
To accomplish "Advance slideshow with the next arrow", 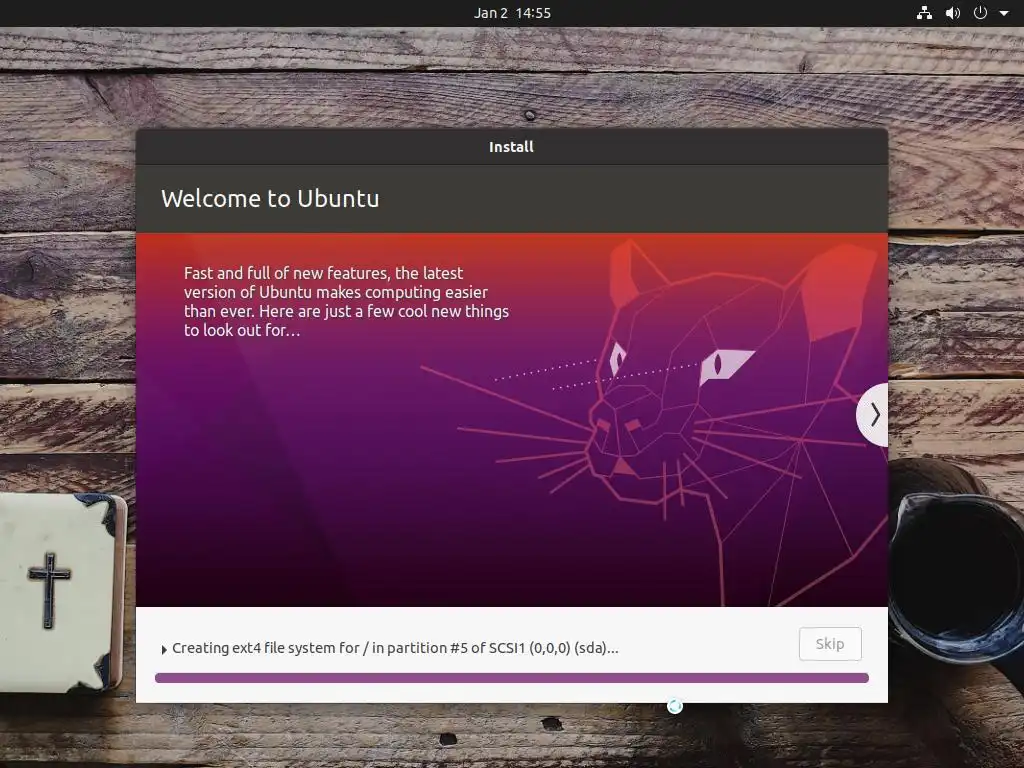I will pyautogui.click(x=874, y=415).
